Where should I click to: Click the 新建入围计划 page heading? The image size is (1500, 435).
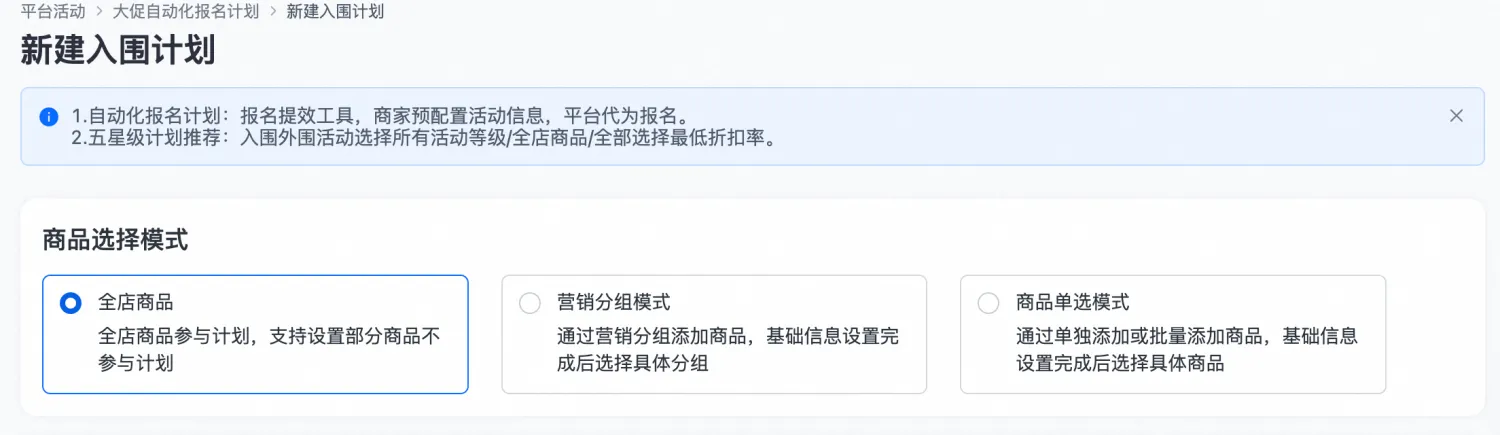click(118, 51)
